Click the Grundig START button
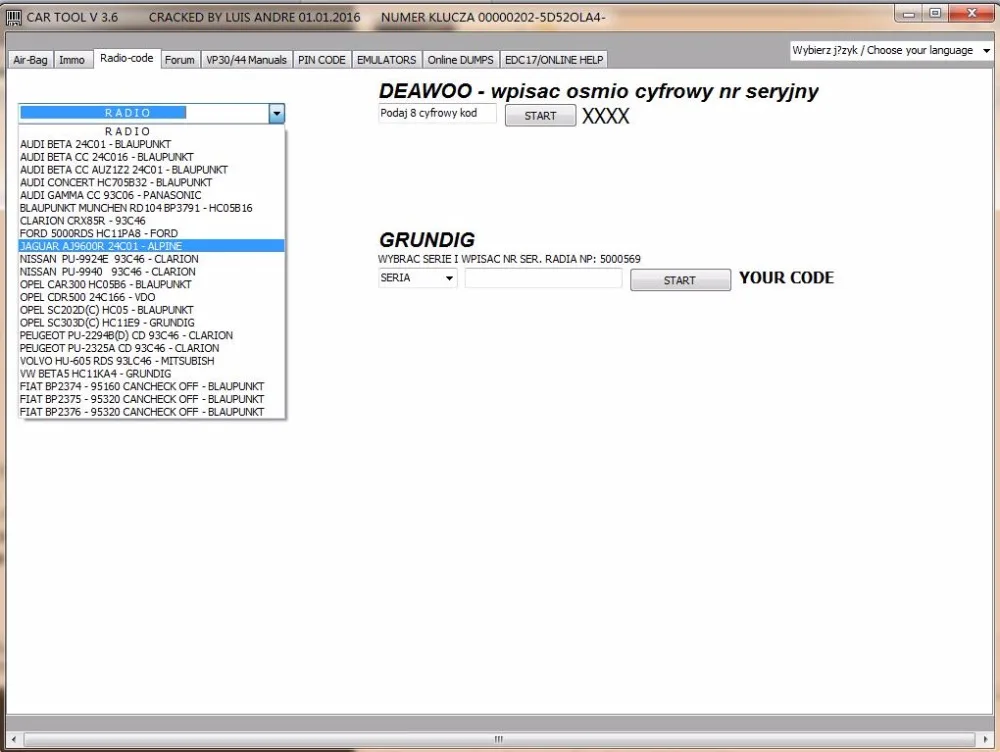Viewport: 1000px width, 752px height. (680, 280)
